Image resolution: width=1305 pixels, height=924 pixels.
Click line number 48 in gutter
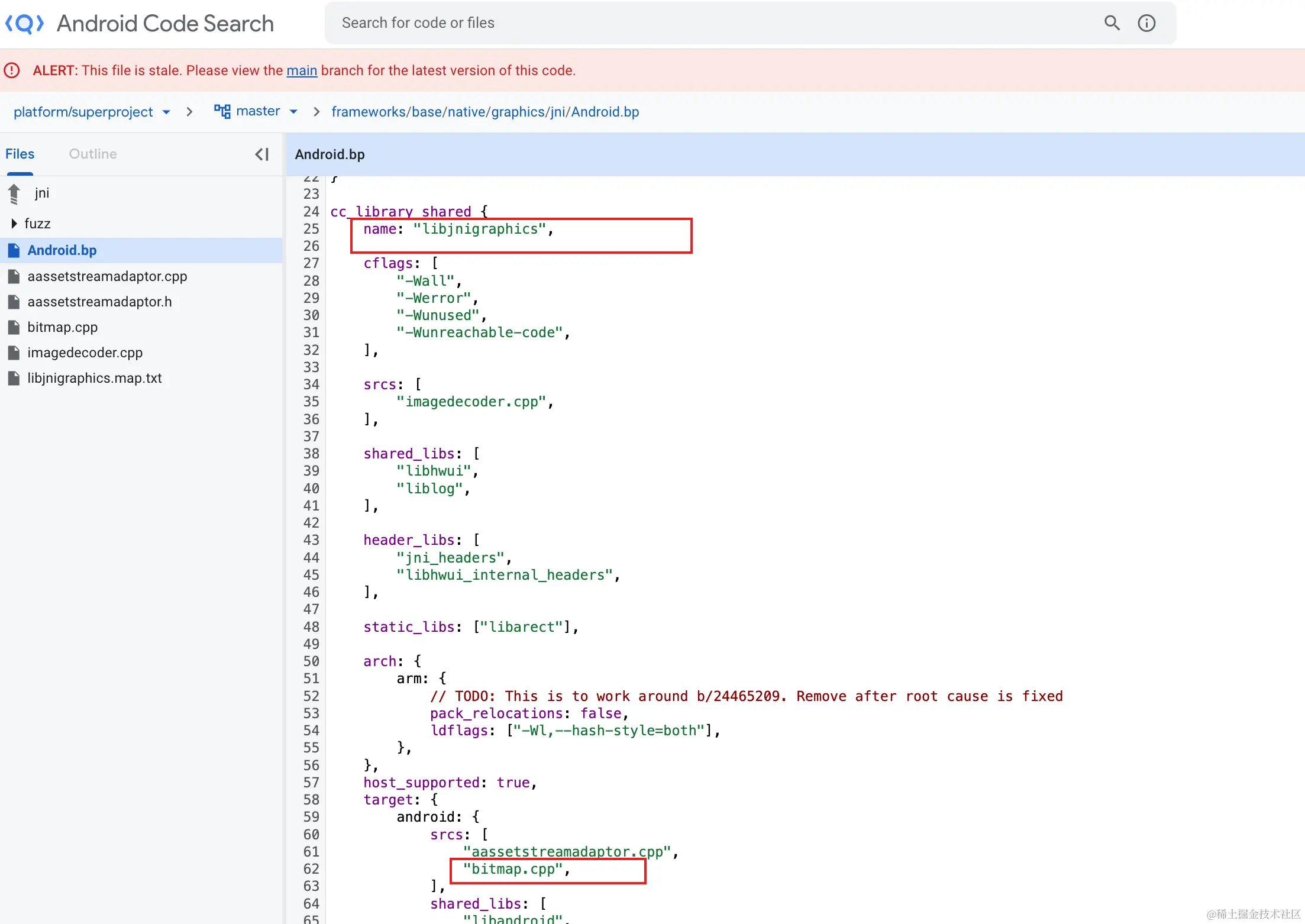click(x=311, y=627)
